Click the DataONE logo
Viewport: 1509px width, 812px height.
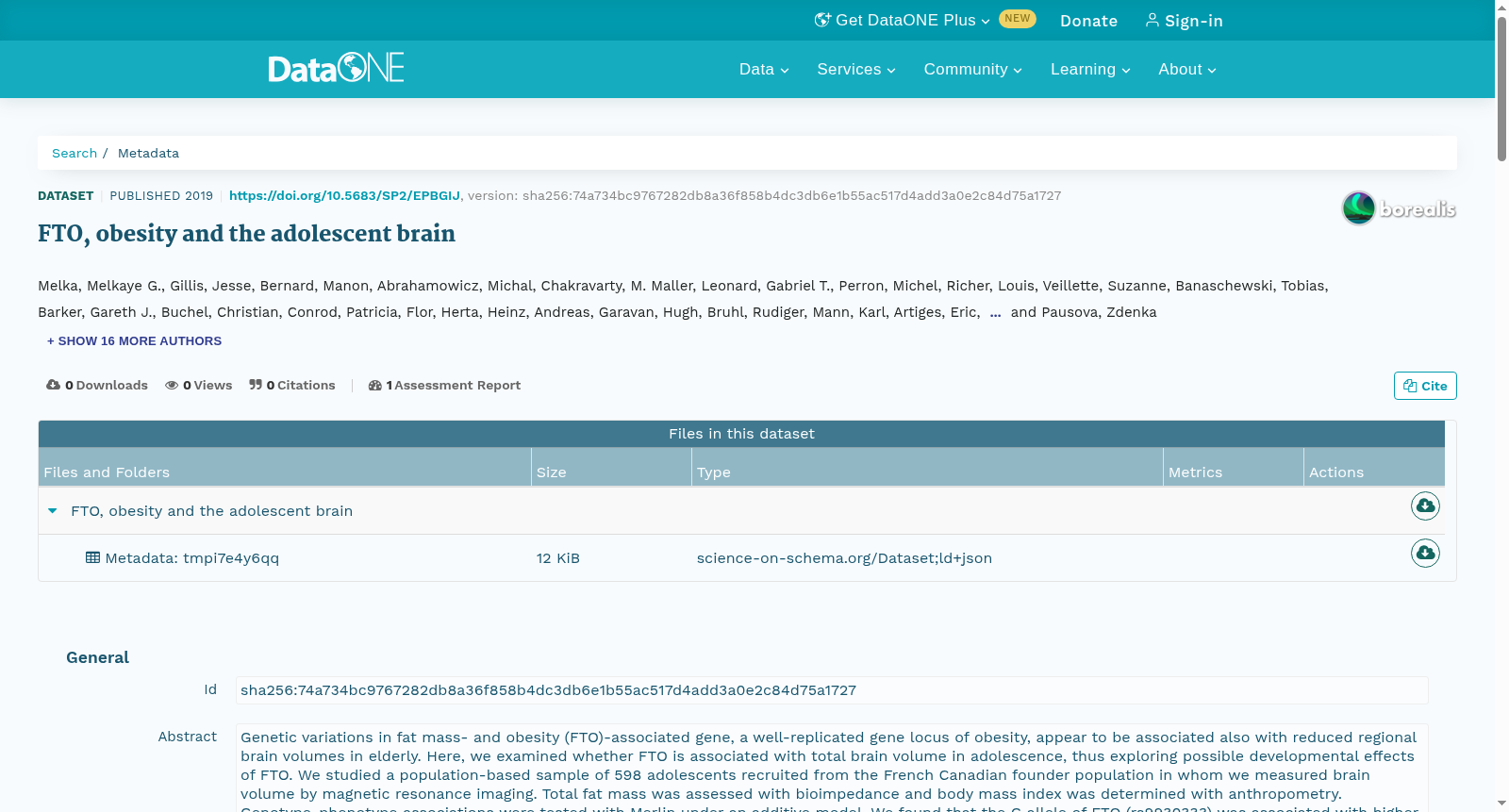tap(336, 68)
